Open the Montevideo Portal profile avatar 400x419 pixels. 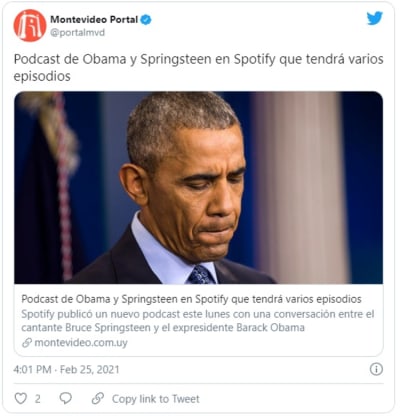pyautogui.click(x=30, y=26)
